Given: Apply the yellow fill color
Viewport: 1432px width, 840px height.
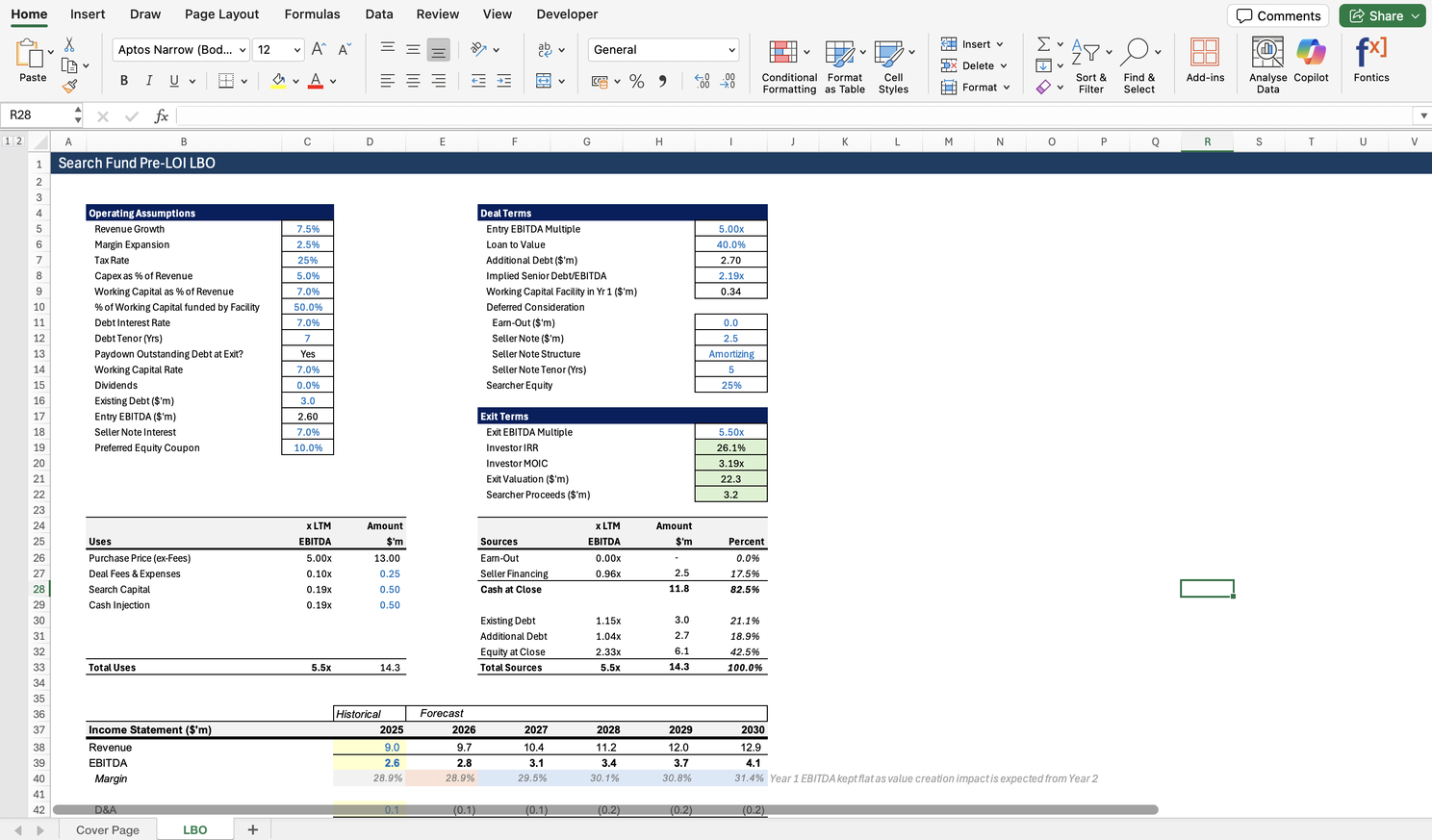Looking at the screenshot, I should click(278, 82).
